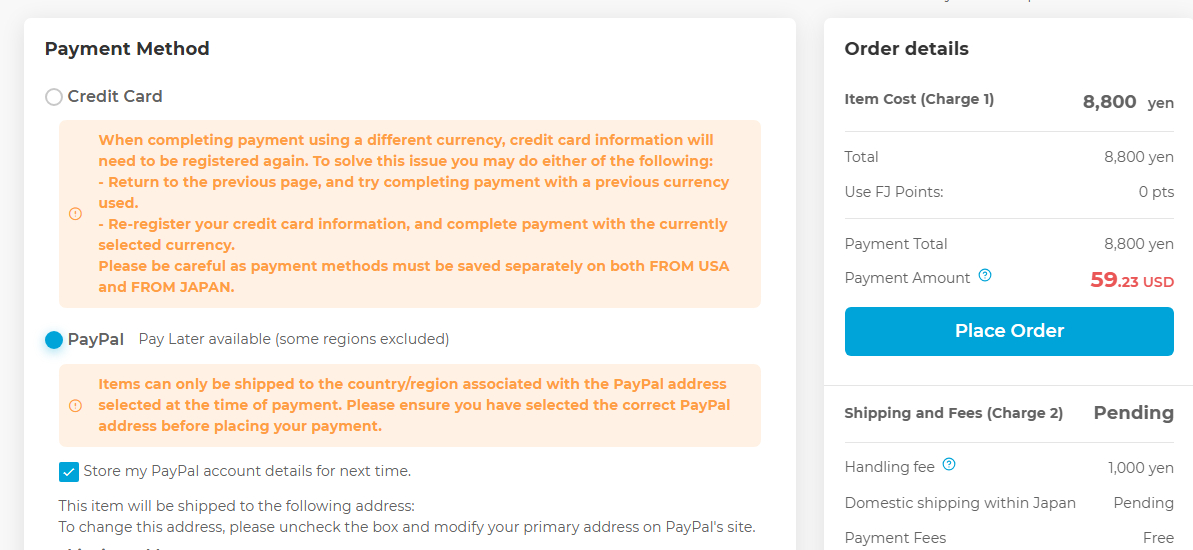Click the Handling fee help icon
Screen dimensions: 1193x550
(949, 465)
